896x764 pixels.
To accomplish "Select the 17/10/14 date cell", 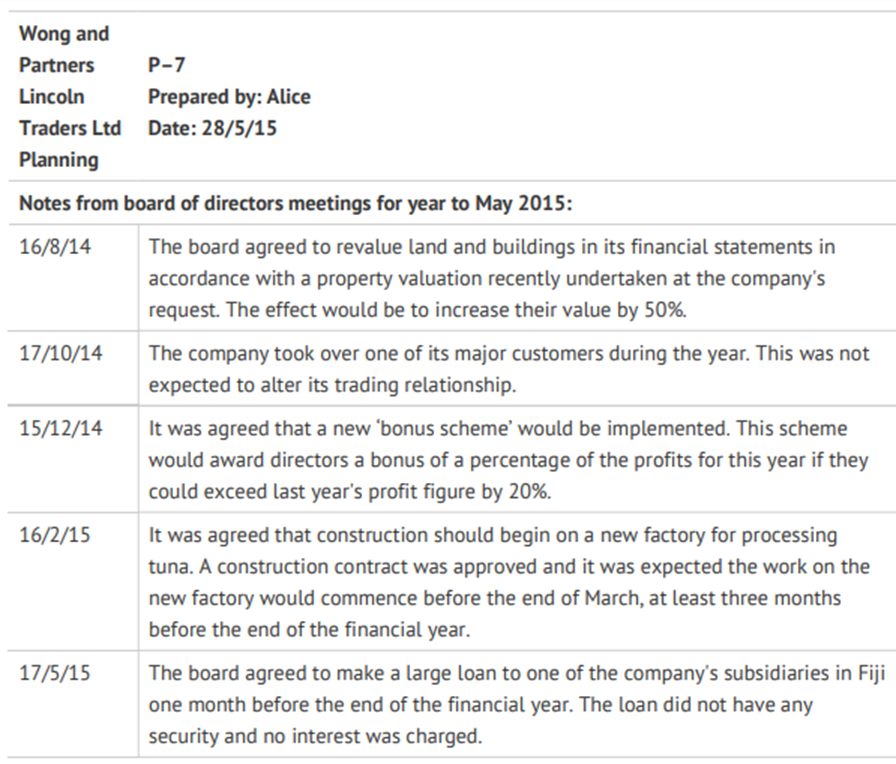I will pyautogui.click(x=61, y=354).
